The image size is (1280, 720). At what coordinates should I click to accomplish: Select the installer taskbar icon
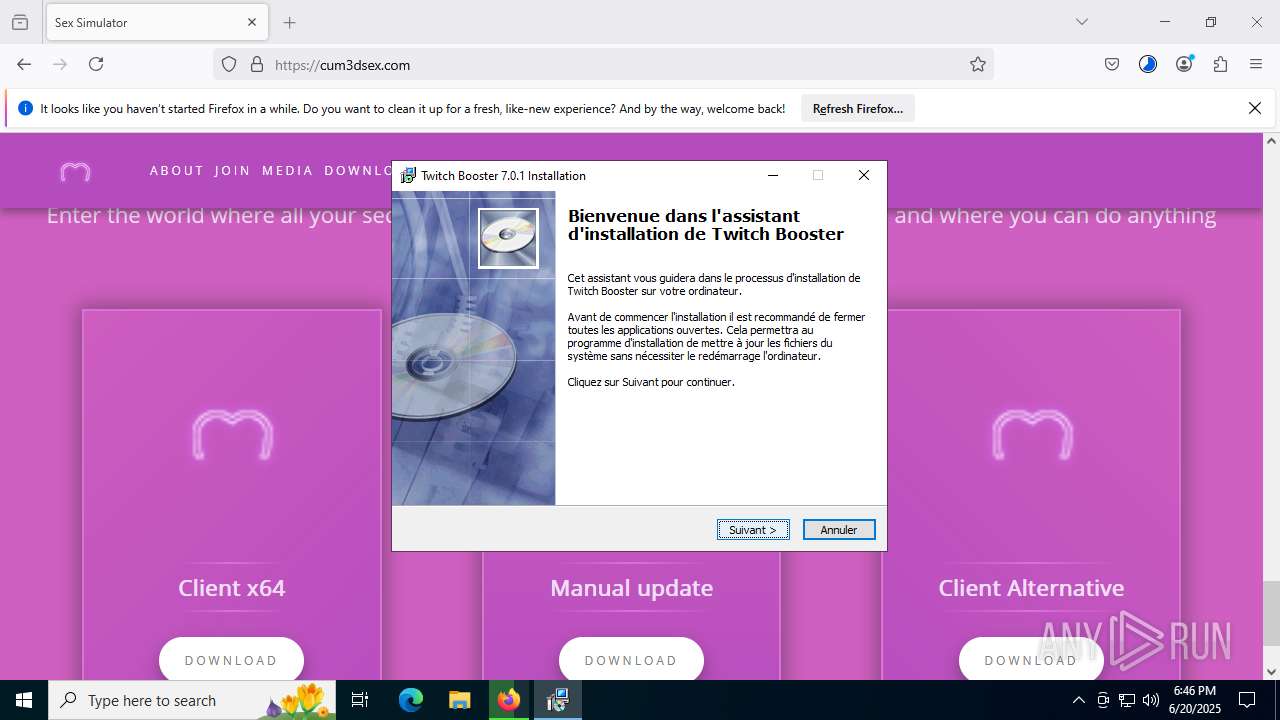click(558, 700)
